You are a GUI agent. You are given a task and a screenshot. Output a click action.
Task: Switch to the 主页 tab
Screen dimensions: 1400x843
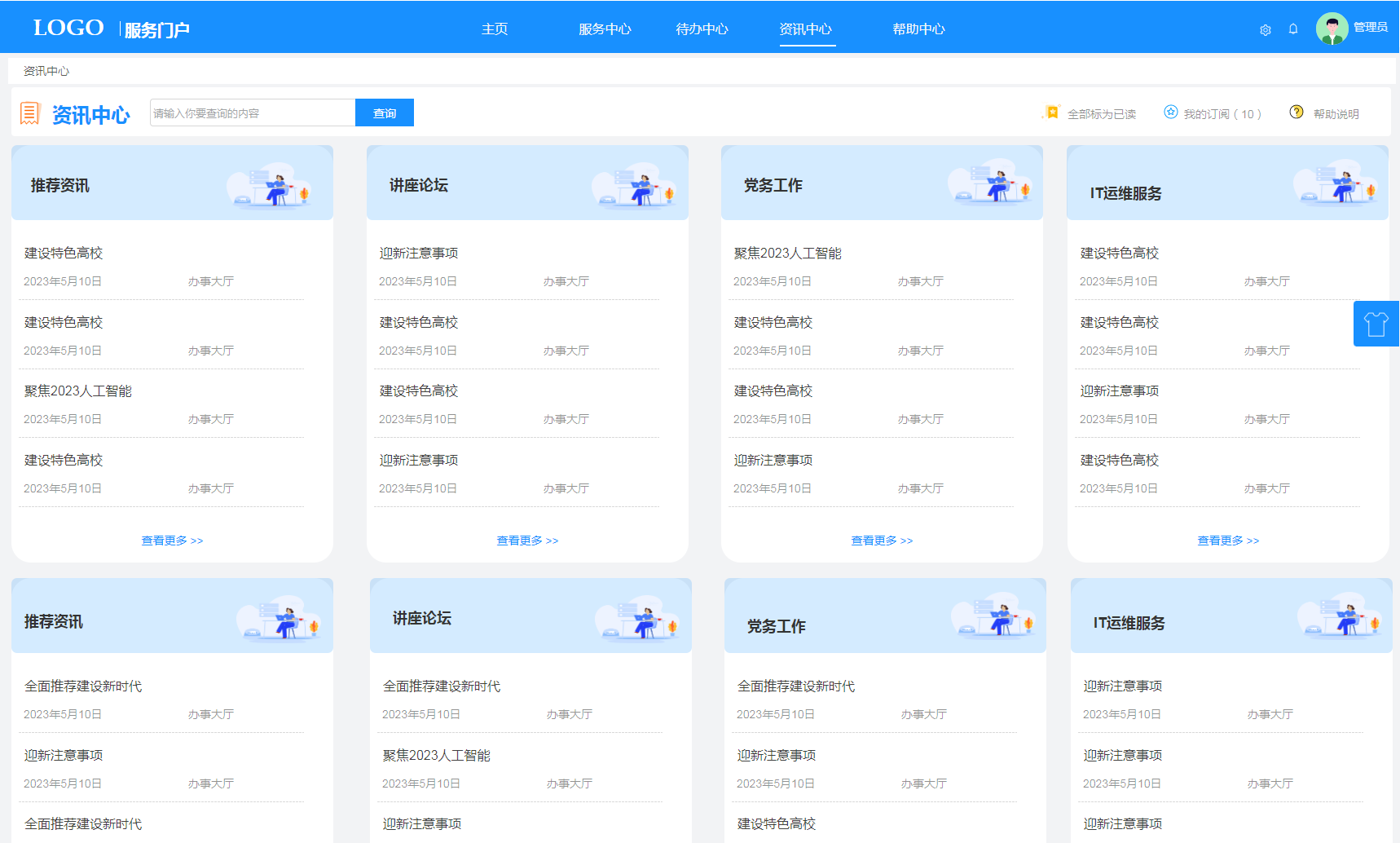tap(495, 29)
